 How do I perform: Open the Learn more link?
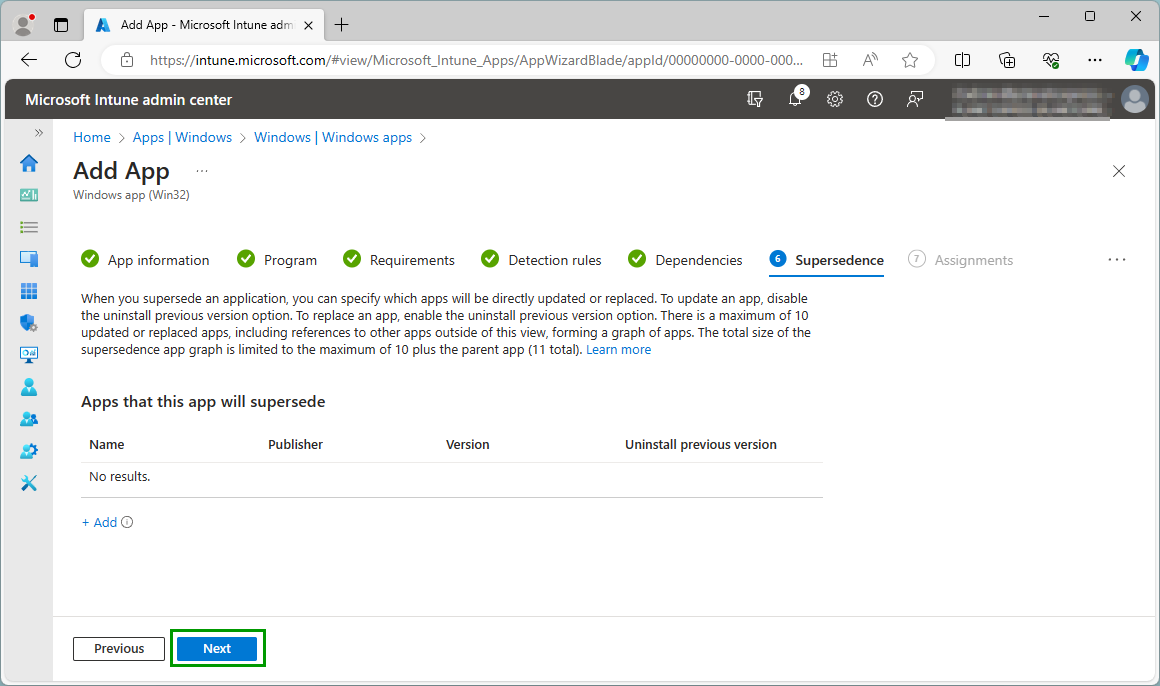(618, 350)
